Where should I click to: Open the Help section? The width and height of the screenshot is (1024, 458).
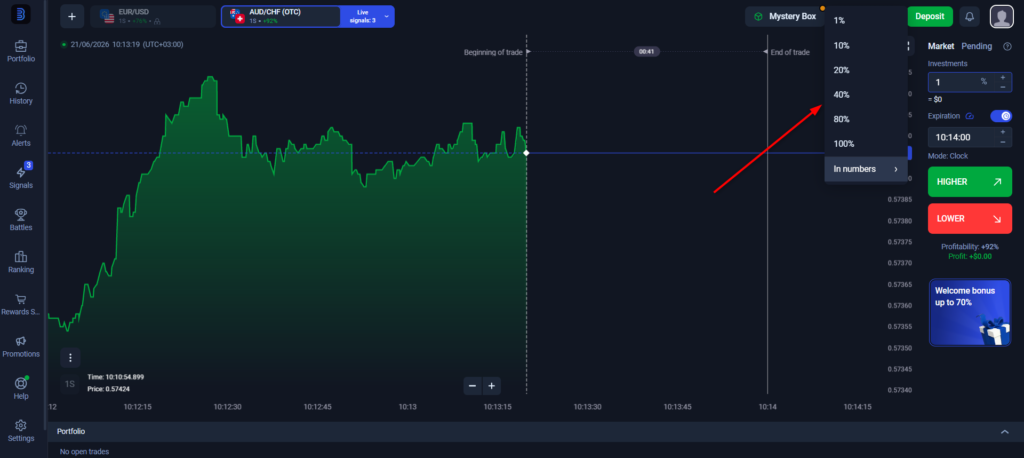(21, 389)
